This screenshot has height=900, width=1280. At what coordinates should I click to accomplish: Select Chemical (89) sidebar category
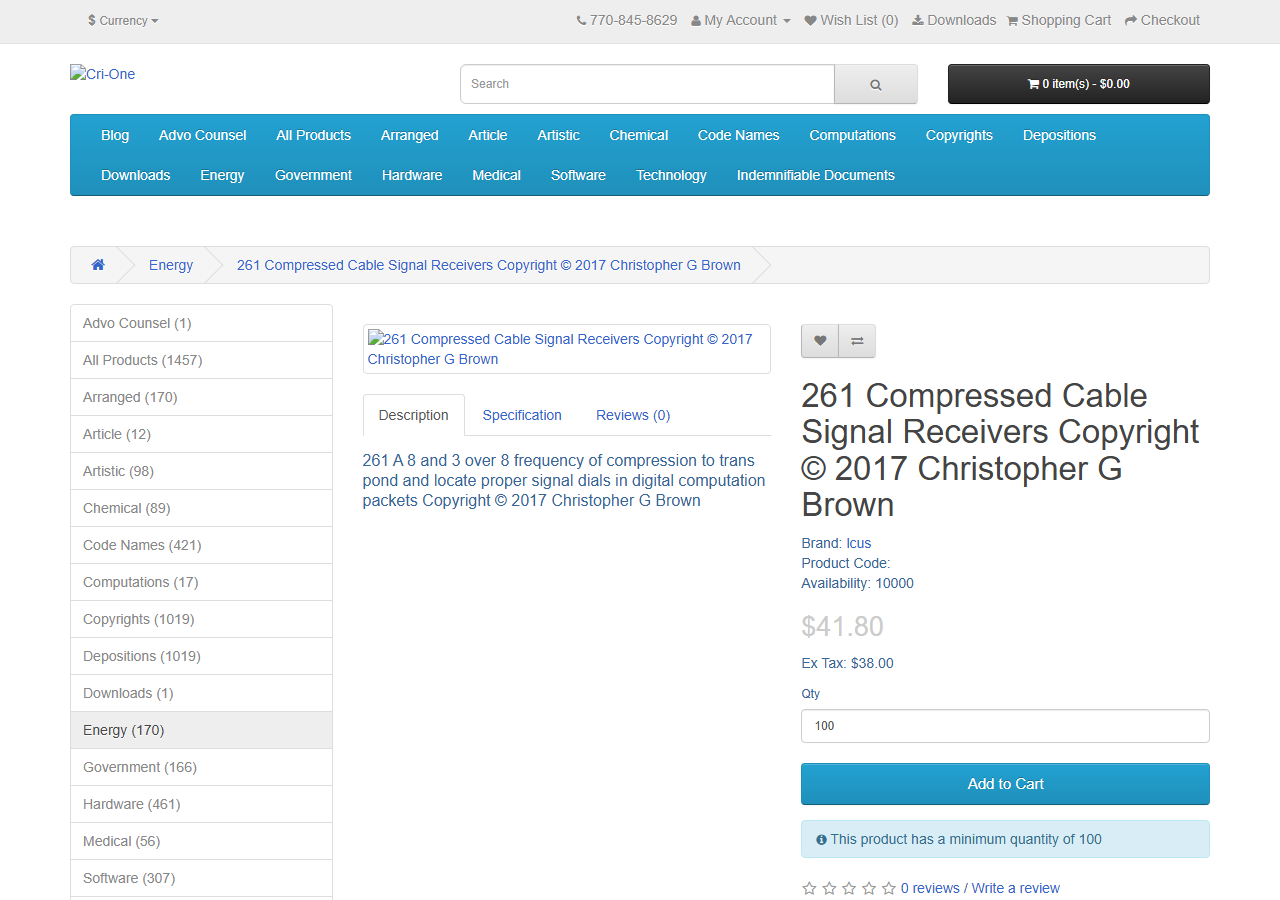point(201,508)
